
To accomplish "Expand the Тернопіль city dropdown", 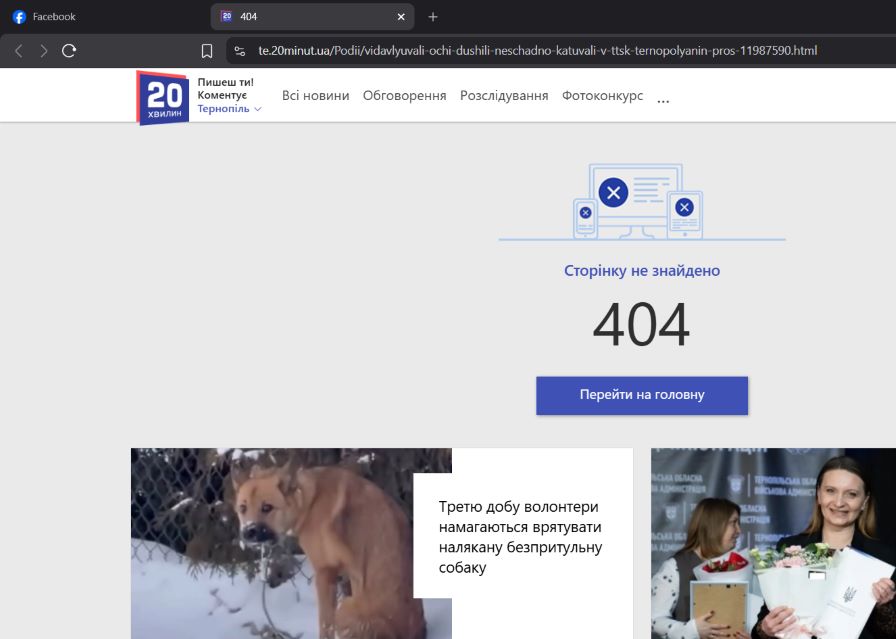I will click(229, 109).
